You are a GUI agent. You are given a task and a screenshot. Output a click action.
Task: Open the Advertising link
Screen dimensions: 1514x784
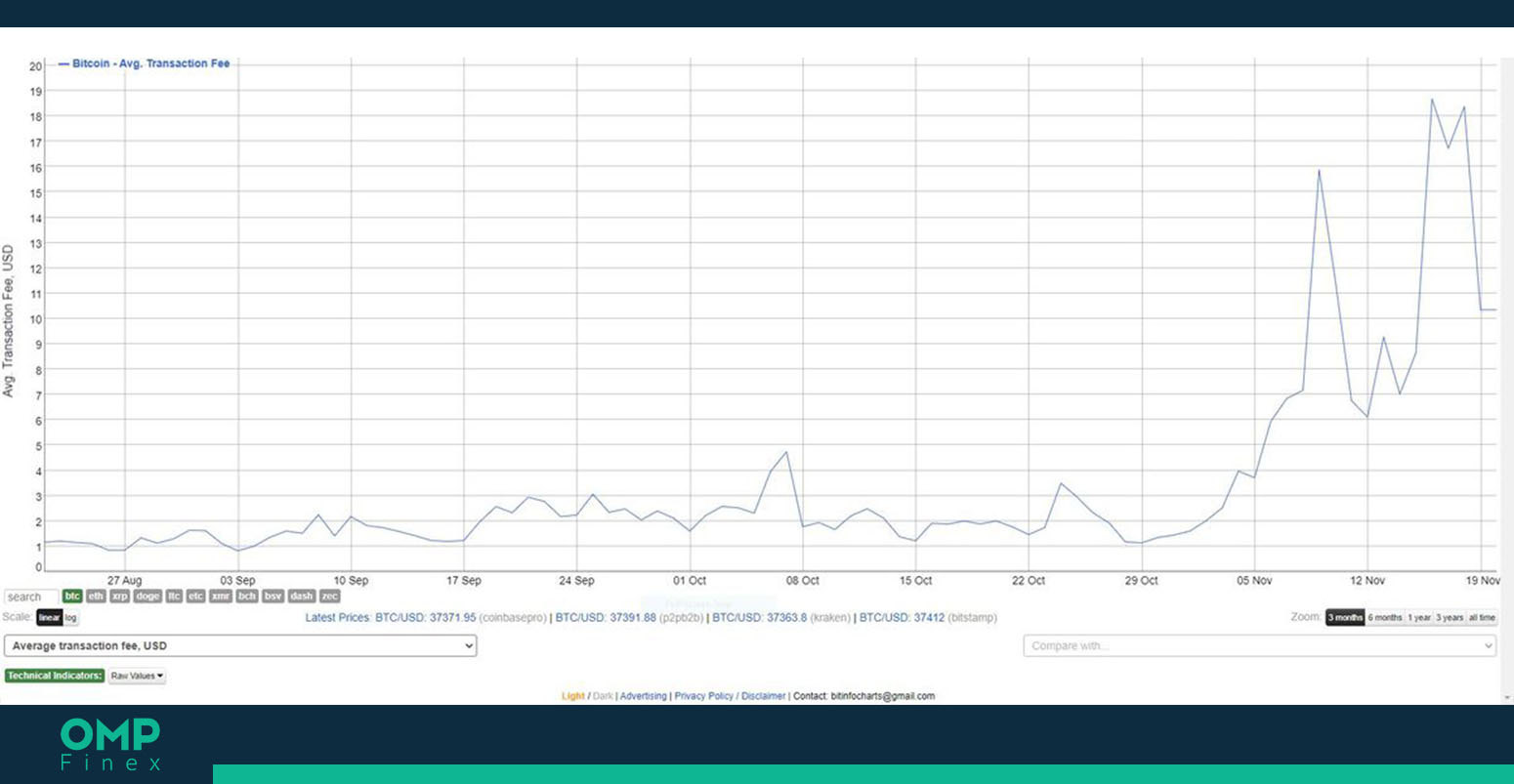pyautogui.click(x=644, y=696)
